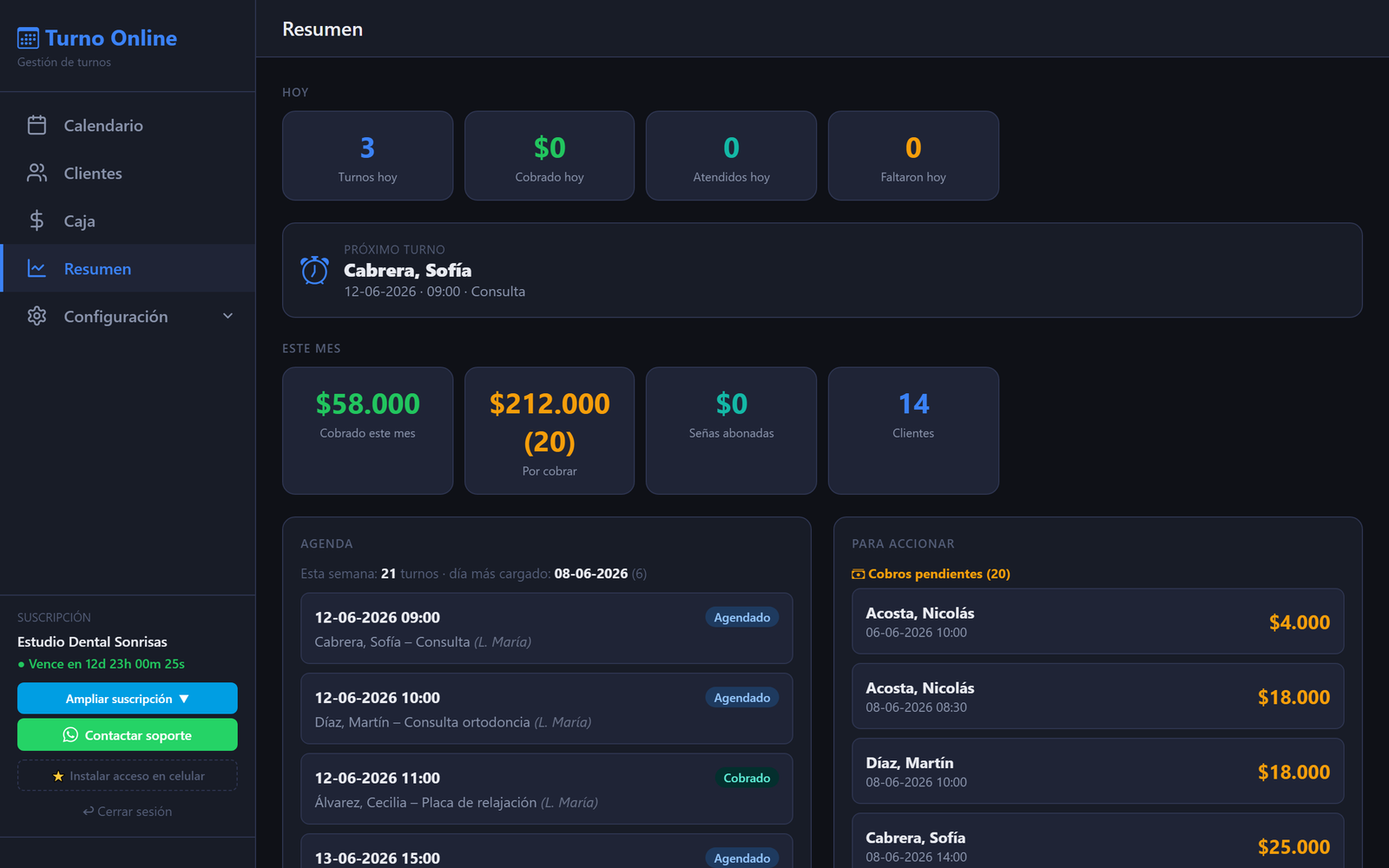Open the Atendidos hoy stat card

click(x=731, y=156)
